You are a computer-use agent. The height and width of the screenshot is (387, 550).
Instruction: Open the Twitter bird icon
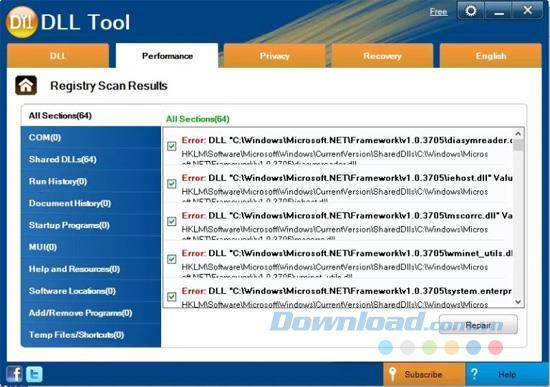point(34,374)
